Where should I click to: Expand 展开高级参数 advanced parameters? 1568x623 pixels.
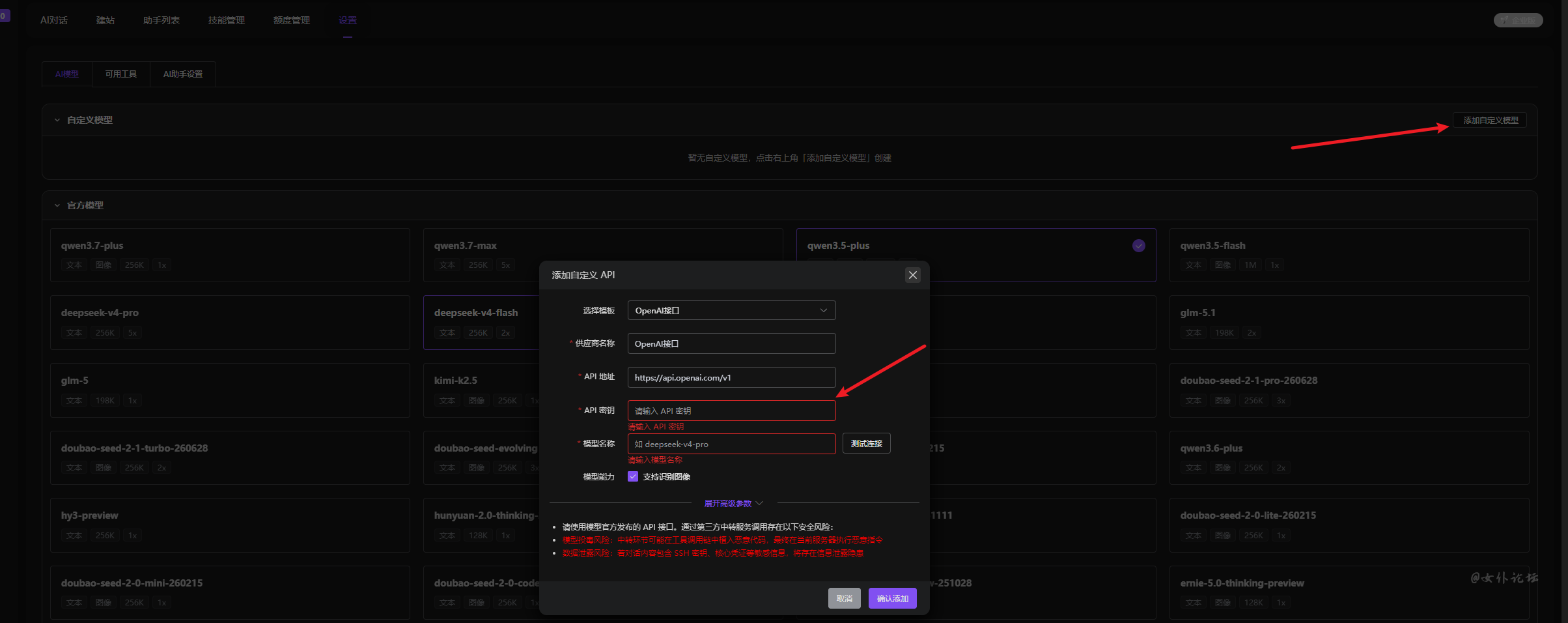pyautogui.click(x=733, y=503)
